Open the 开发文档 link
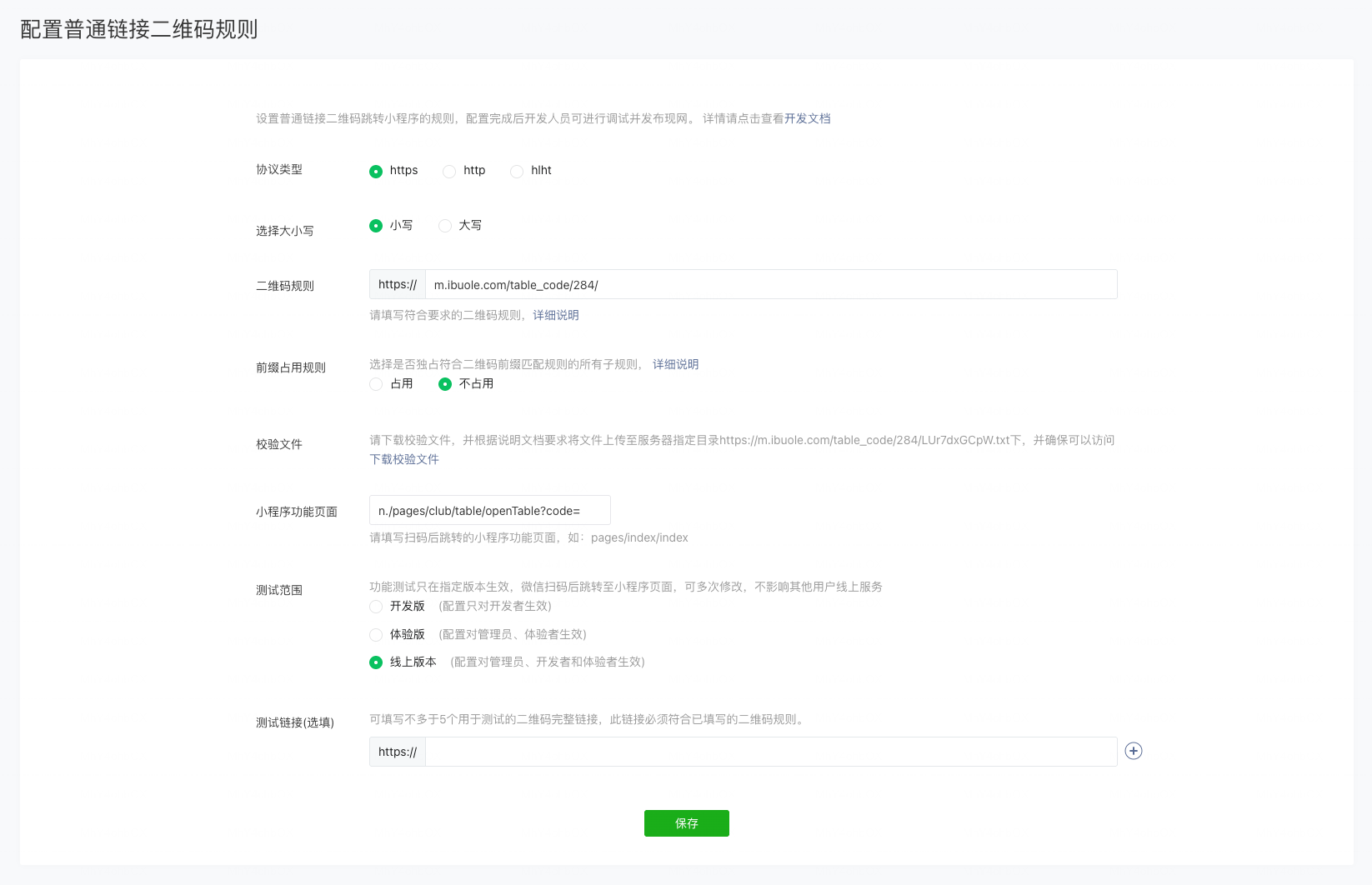Image resolution: width=1372 pixels, height=885 pixels. point(807,118)
